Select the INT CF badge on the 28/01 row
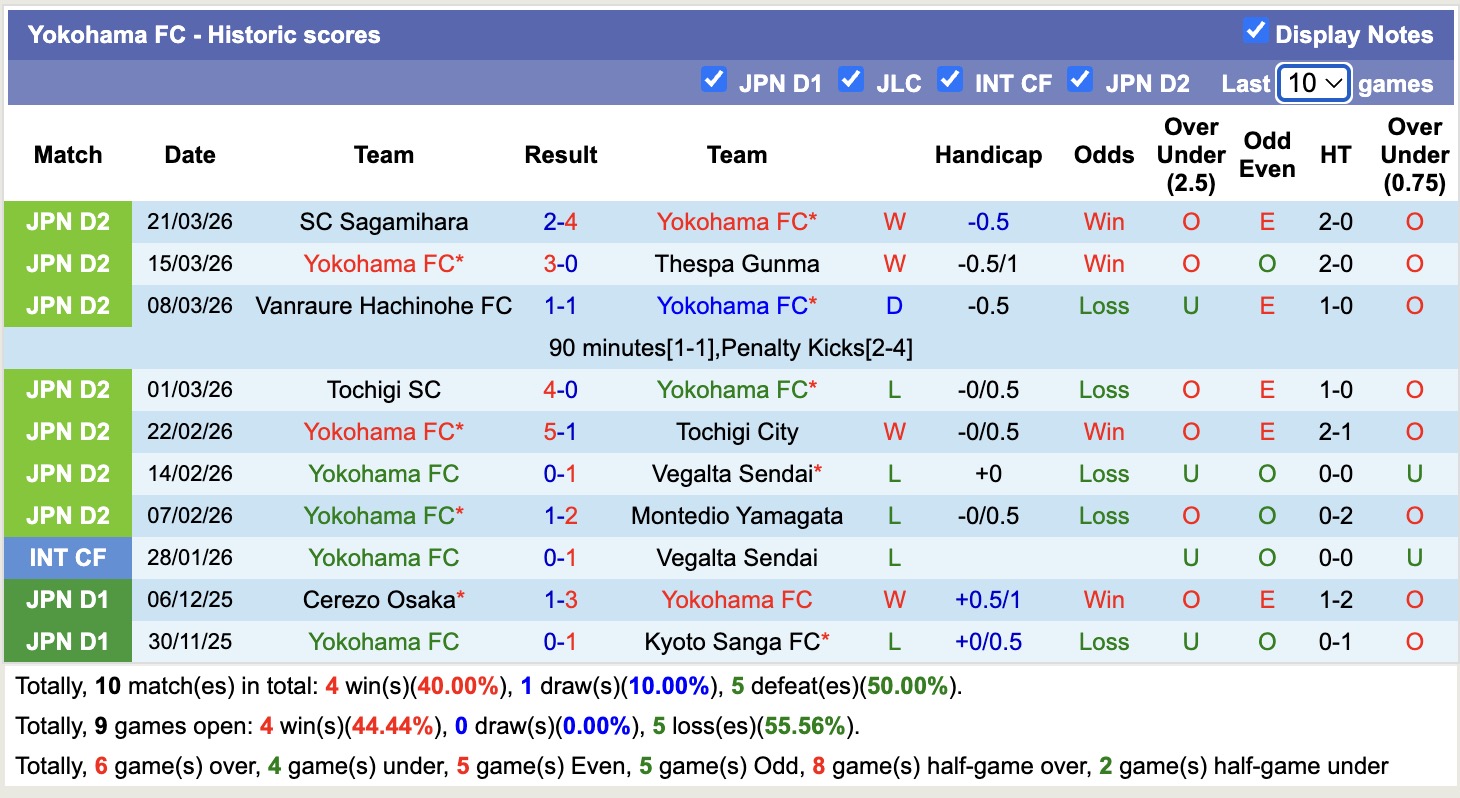Image resolution: width=1460 pixels, height=798 pixels. (x=67, y=558)
